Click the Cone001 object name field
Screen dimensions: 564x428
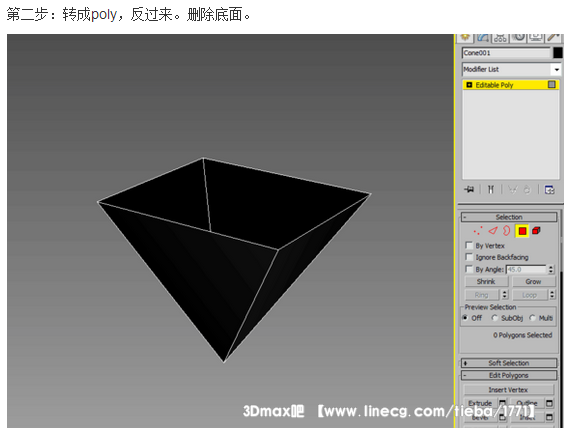coord(506,53)
